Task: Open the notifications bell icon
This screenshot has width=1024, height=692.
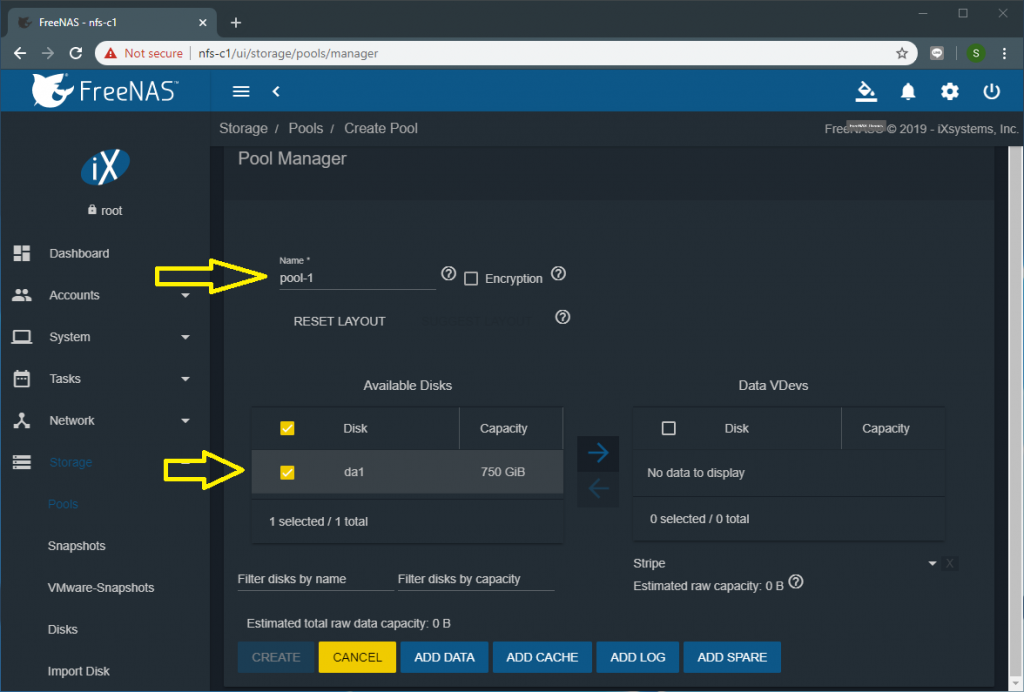Action: click(x=908, y=91)
